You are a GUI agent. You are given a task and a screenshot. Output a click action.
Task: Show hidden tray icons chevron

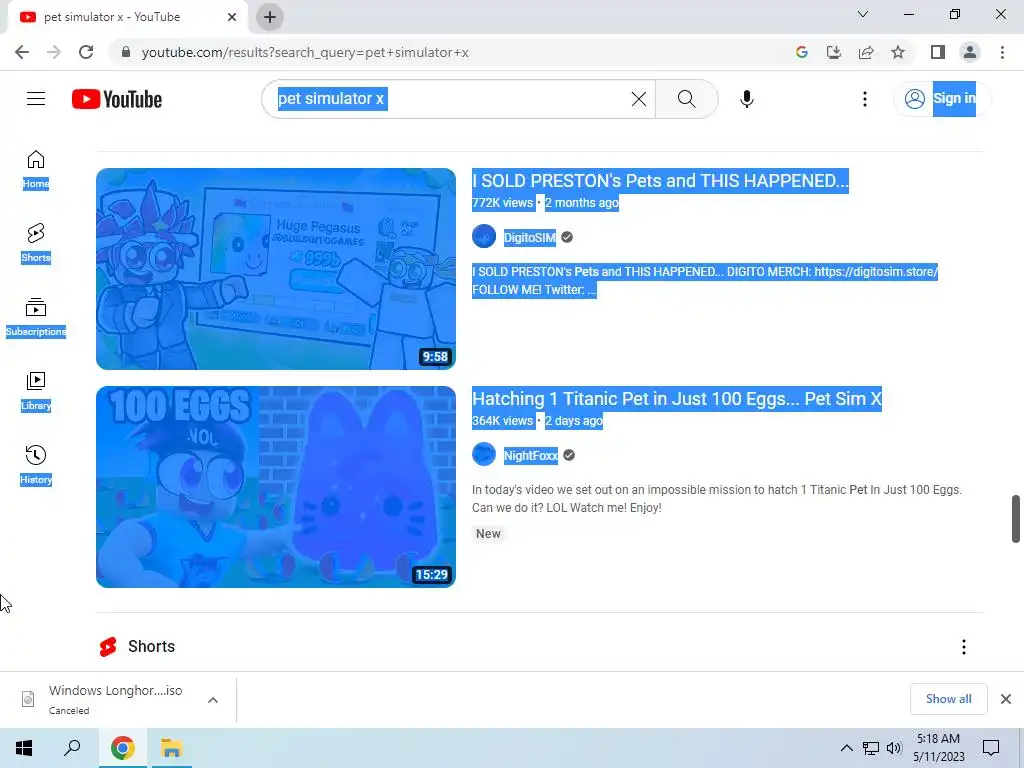click(846, 748)
